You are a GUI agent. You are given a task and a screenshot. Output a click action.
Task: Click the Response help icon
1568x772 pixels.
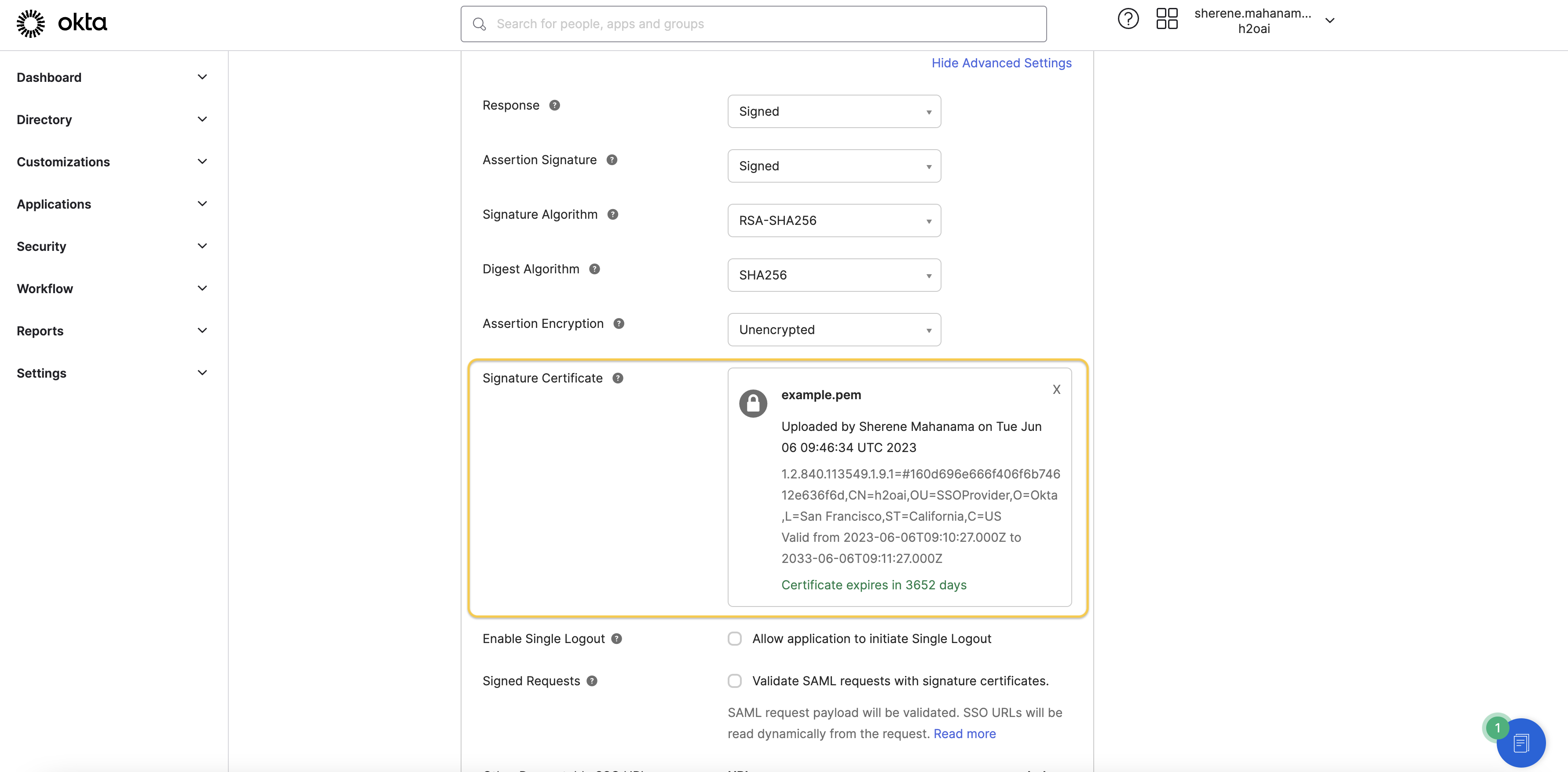click(554, 105)
